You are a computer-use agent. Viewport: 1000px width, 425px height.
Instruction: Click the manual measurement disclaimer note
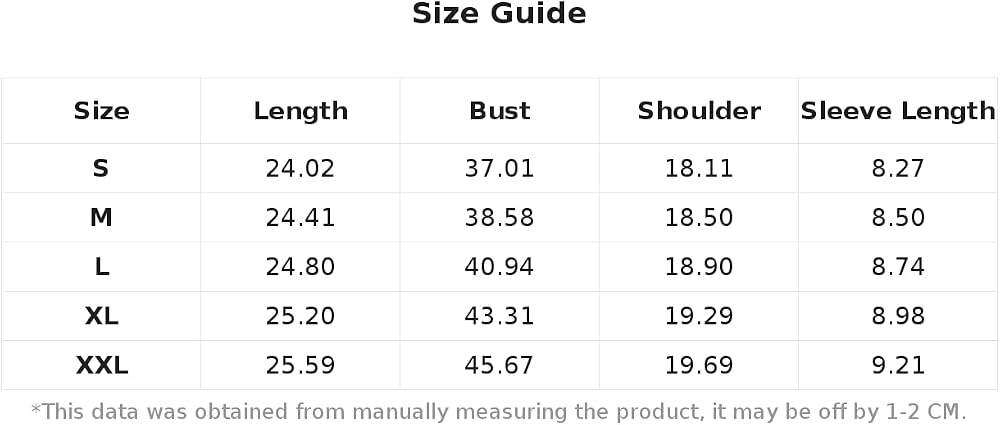tap(499, 410)
